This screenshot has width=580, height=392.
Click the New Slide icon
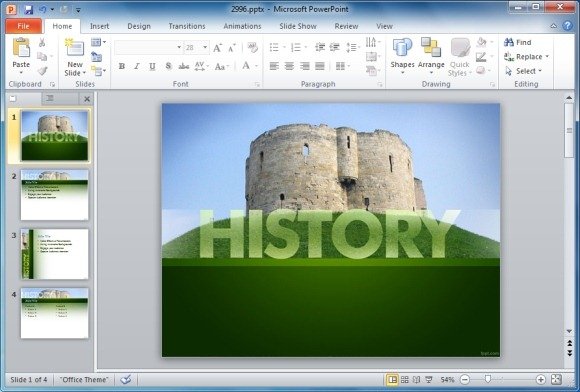point(74,48)
